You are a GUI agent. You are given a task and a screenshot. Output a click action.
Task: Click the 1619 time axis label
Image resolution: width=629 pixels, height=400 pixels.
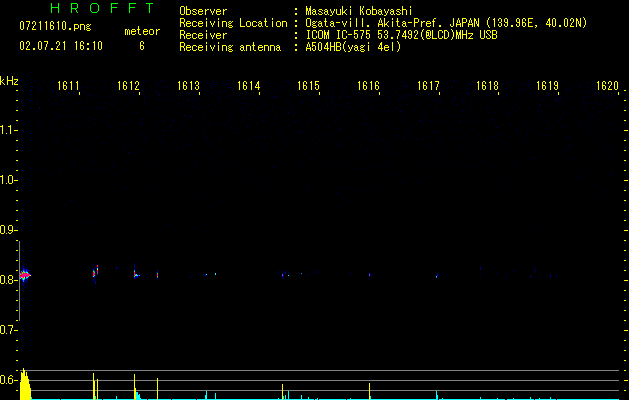tap(548, 85)
